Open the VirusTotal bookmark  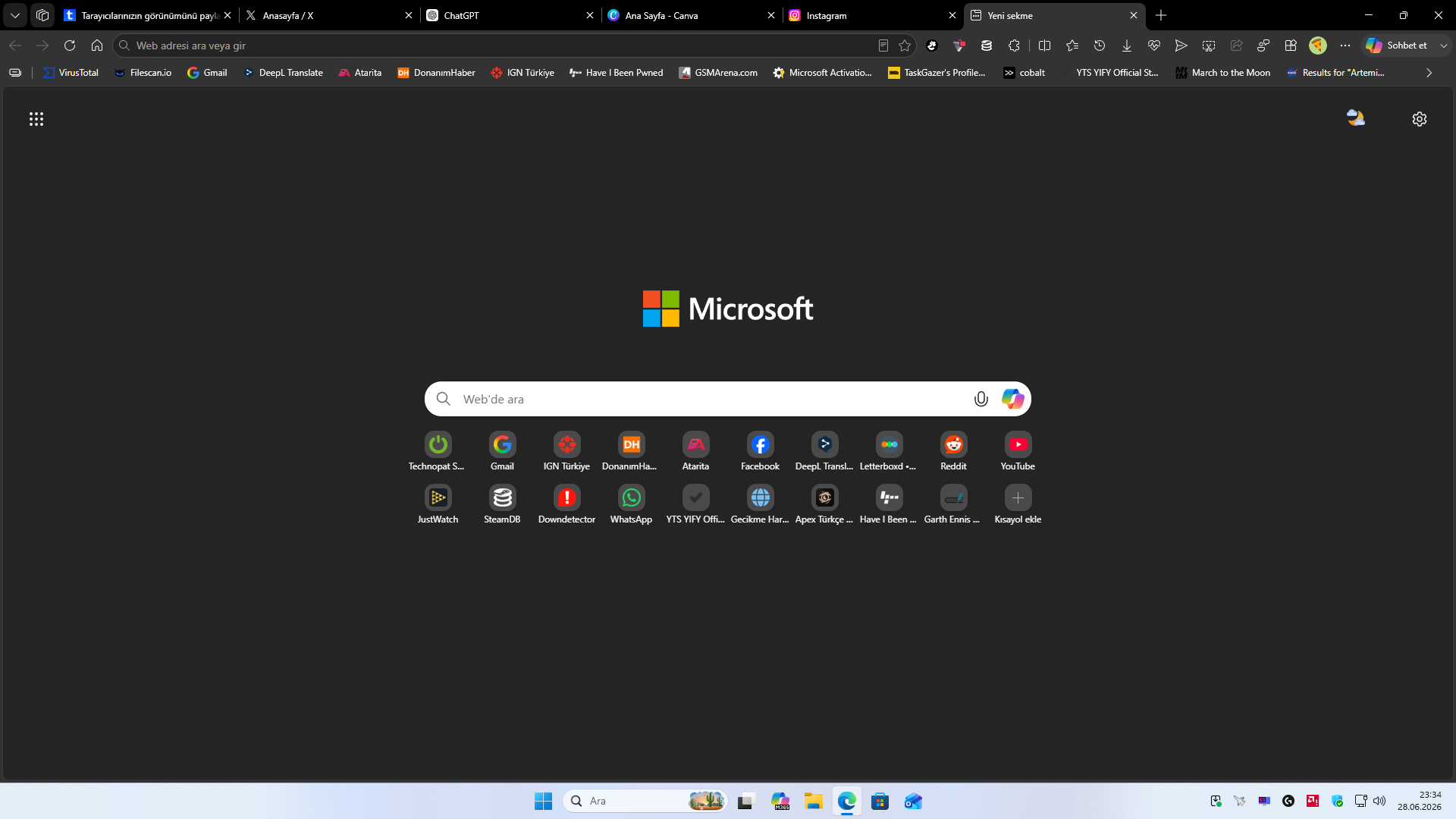71,73
